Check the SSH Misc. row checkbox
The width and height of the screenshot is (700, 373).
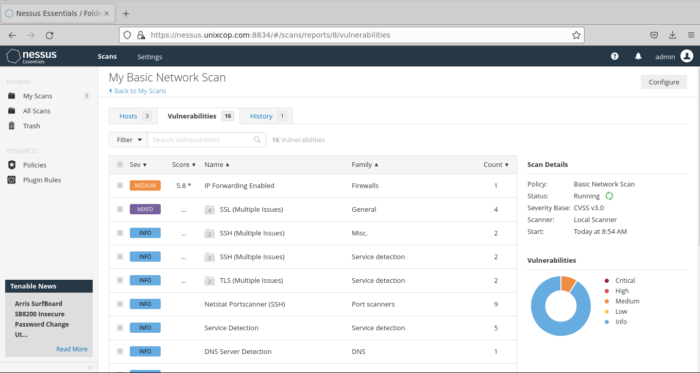[x=120, y=233]
